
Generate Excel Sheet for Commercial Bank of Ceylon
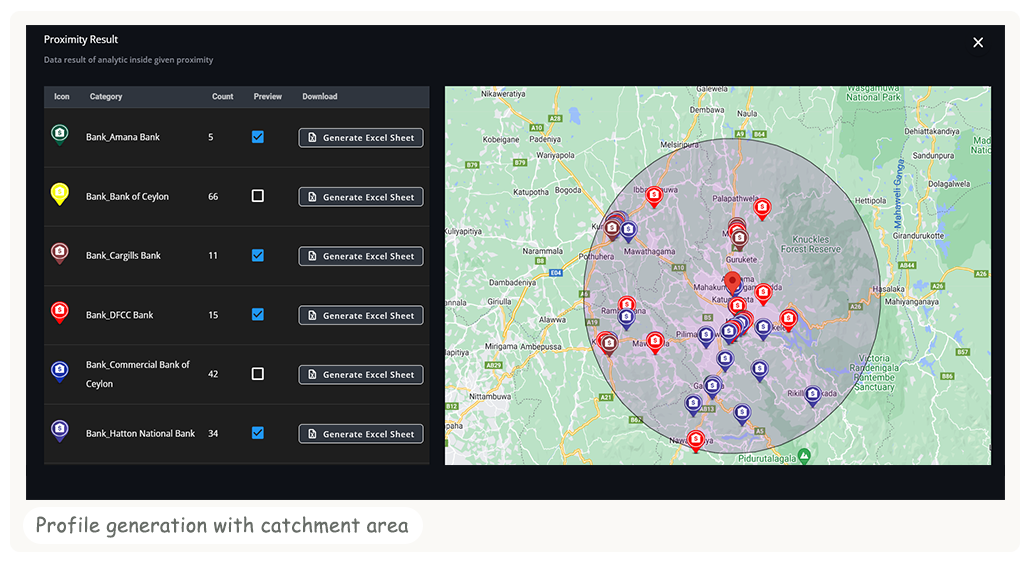[x=361, y=374]
